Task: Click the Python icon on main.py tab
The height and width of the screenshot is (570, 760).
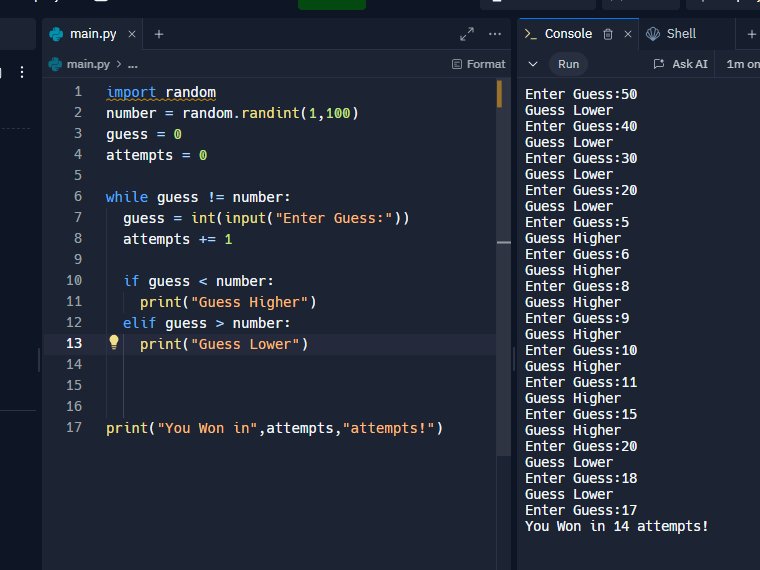Action: pos(56,34)
